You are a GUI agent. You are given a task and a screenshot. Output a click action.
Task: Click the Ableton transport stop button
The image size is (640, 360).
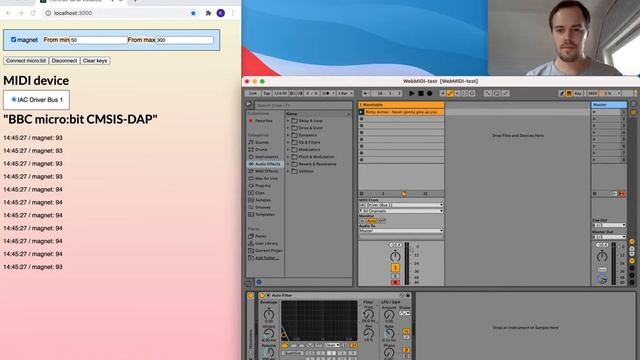pos(420,93)
